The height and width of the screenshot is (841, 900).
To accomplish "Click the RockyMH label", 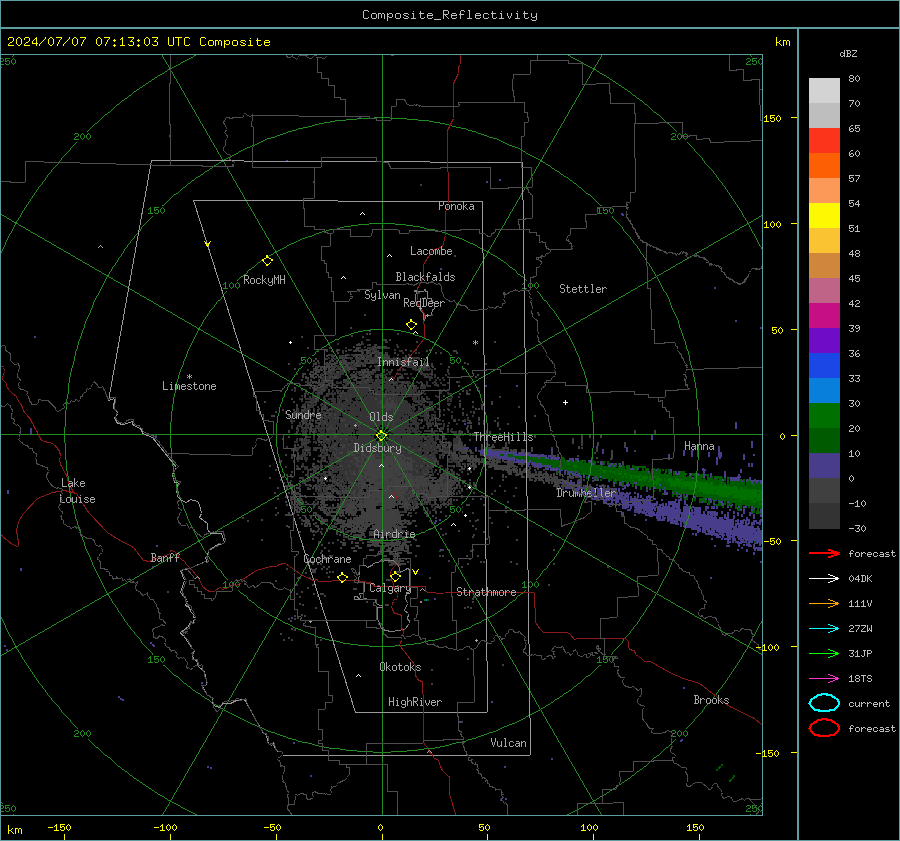I will pyautogui.click(x=264, y=280).
